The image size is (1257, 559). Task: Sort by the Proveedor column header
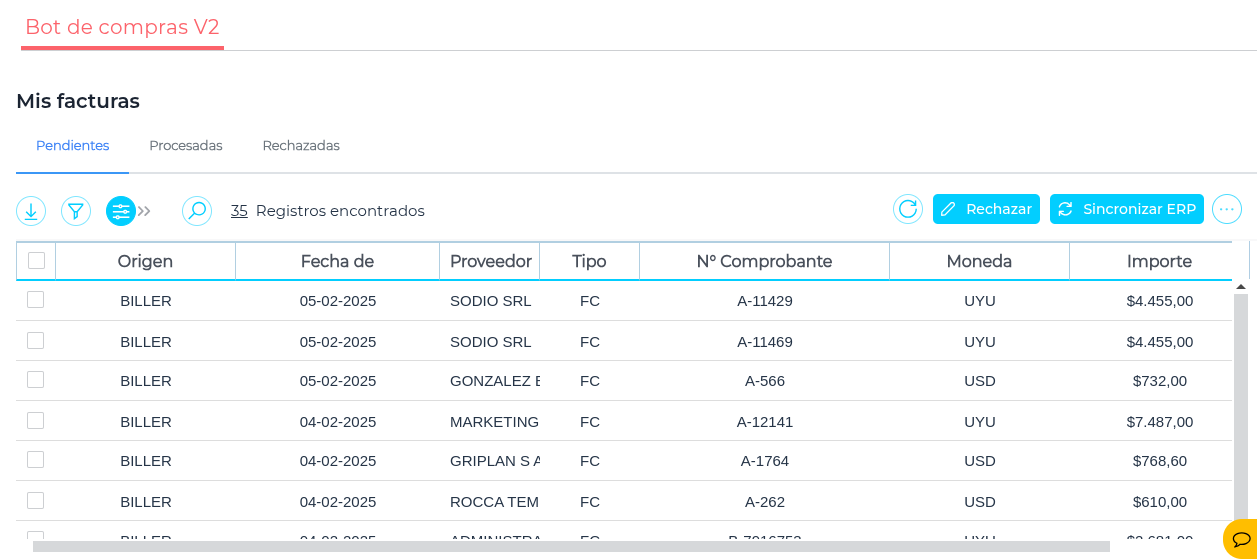point(490,261)
